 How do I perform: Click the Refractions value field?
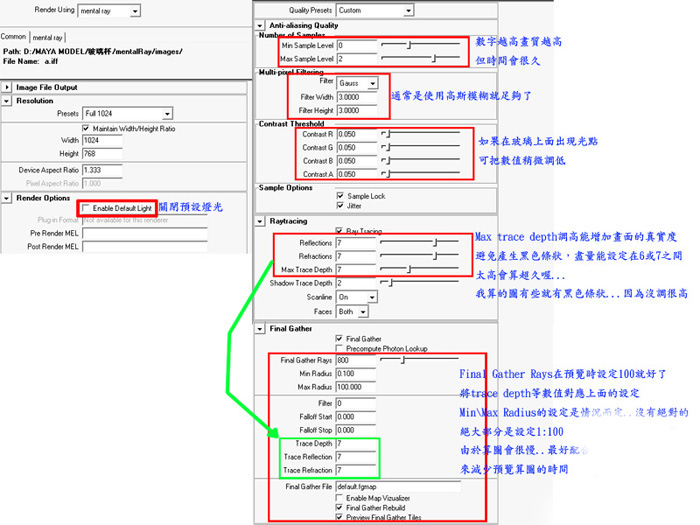(x=355, y=256)
